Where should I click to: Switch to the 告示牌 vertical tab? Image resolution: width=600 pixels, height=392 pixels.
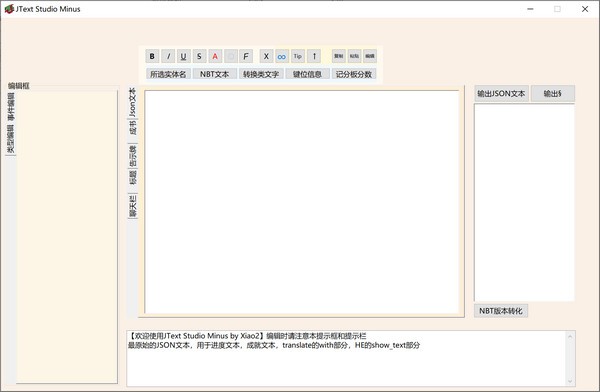tap(132, 156)
